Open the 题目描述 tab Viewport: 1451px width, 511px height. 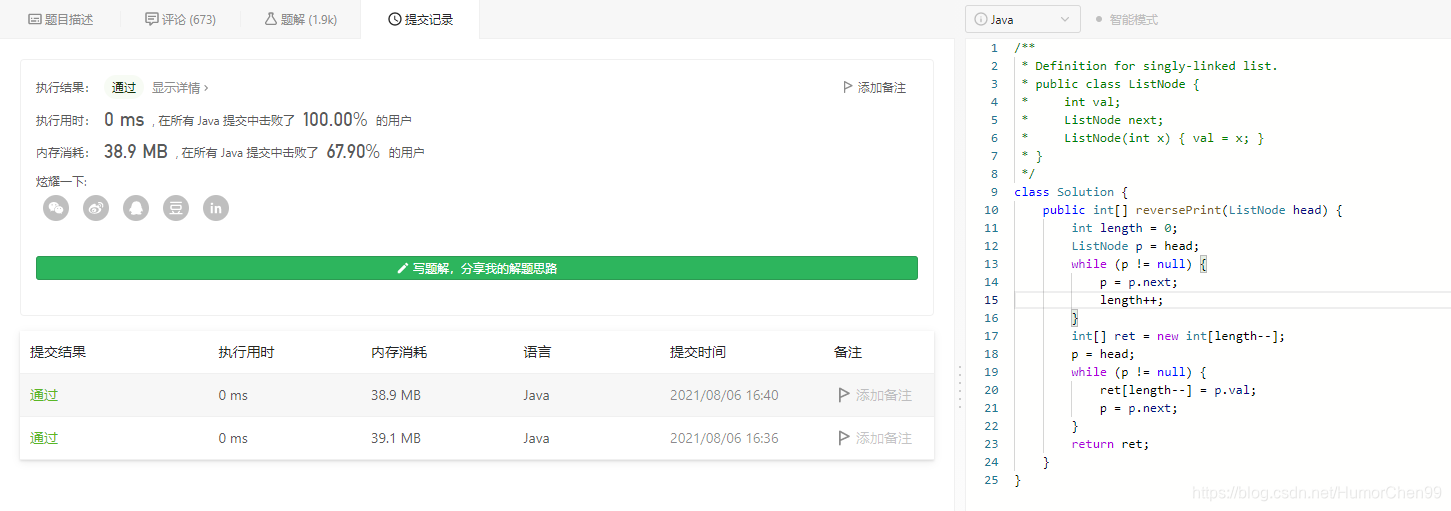coord(60,19)
